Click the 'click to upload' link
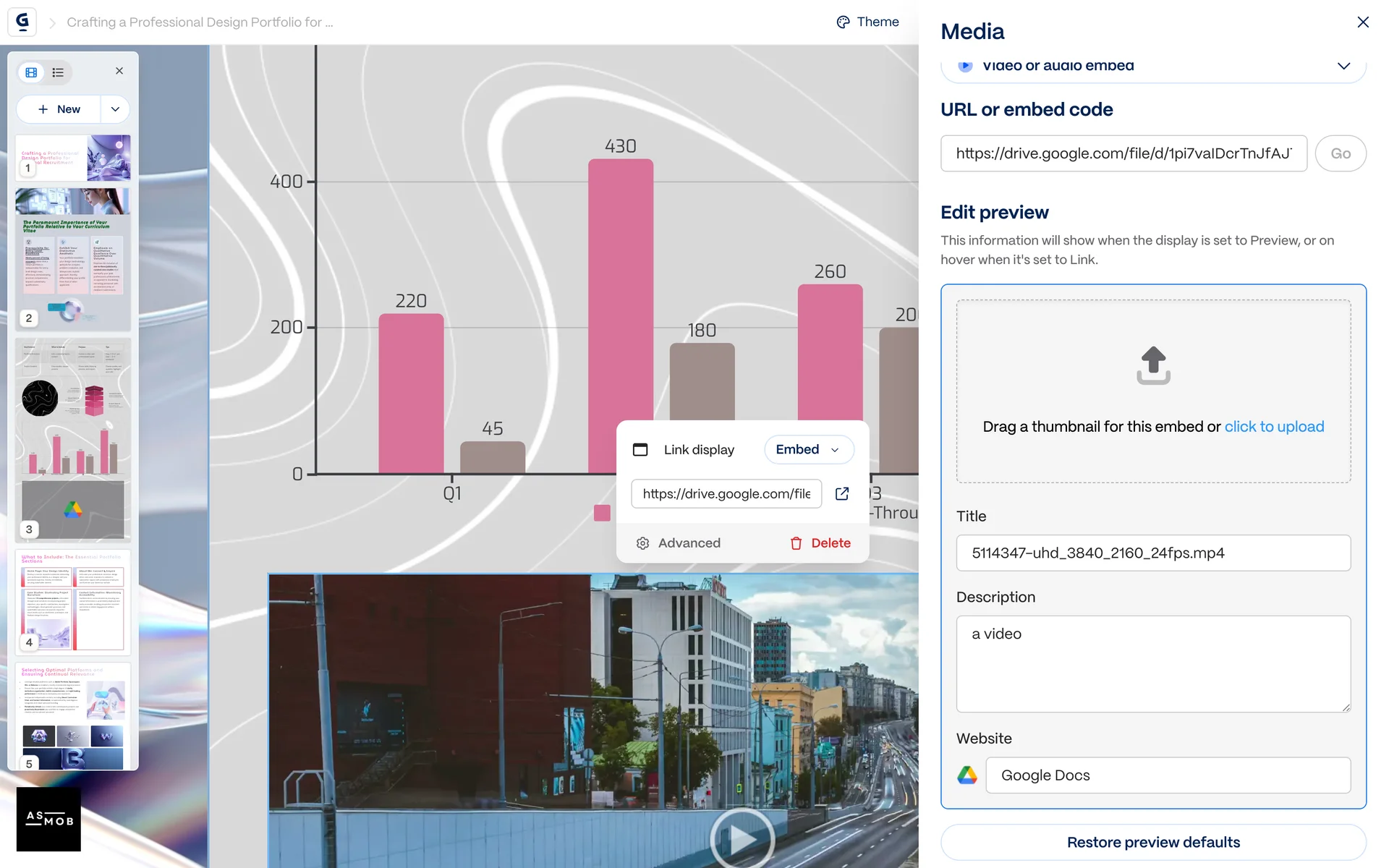 [x=1274, y=427]
